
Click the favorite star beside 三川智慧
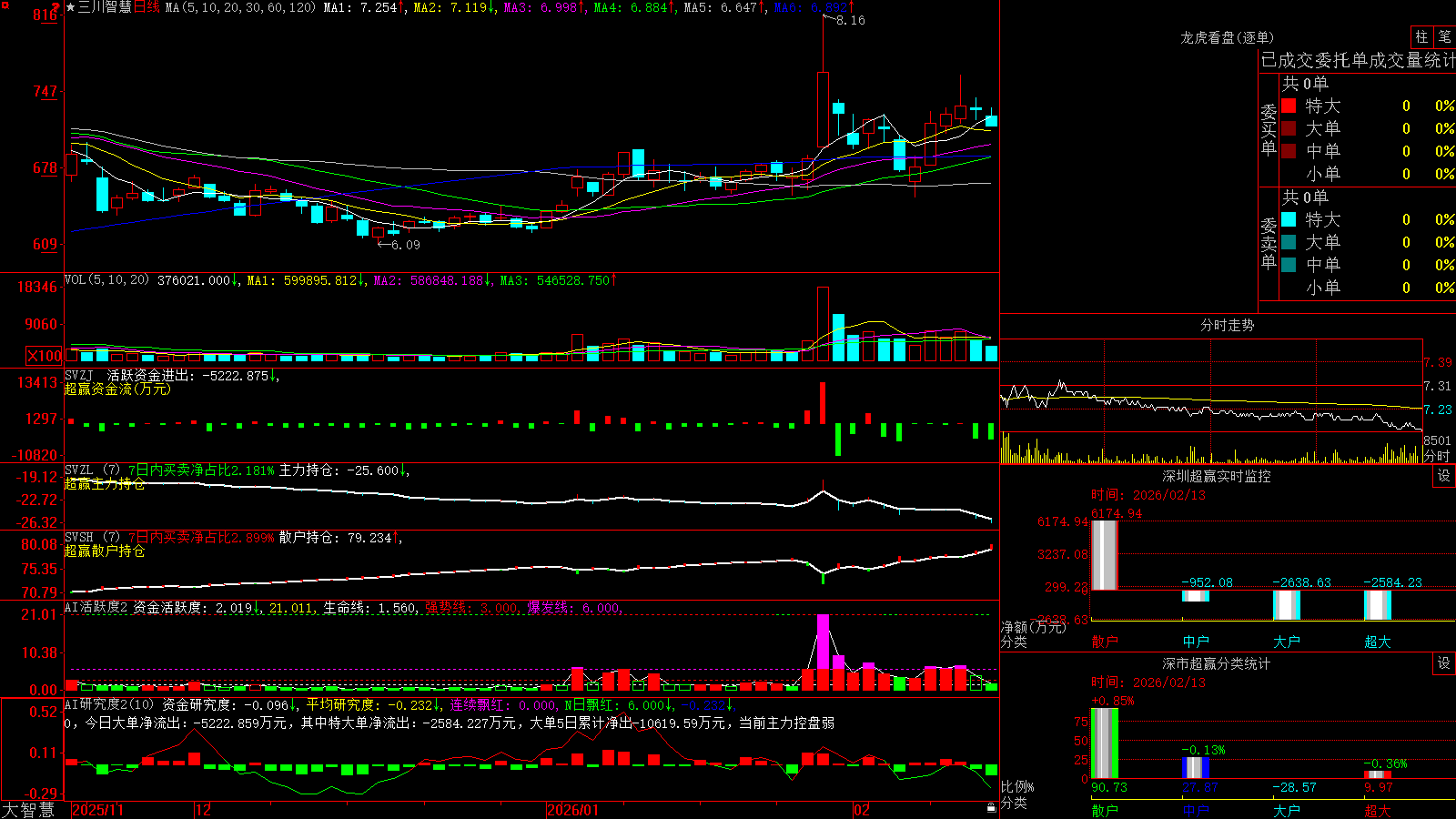(71, 7)
